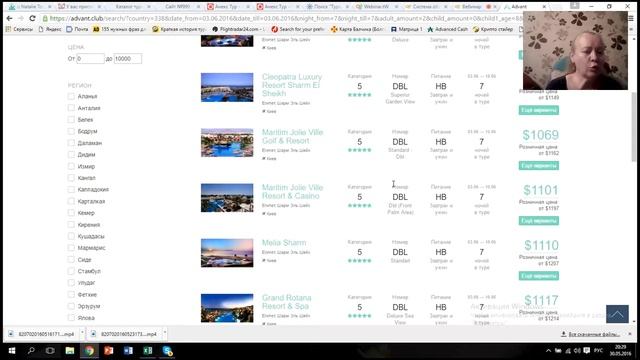Image resolution: width=640 pixels, height=360 pixels.
Task: Open the Melia Sharm hotel link
Action: [284, 242]
